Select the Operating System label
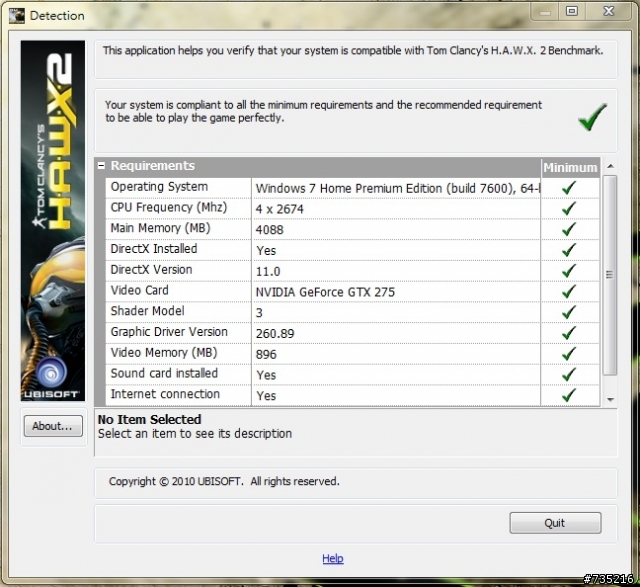The width and height of the screenshot is (640, 587). [159, 187]
